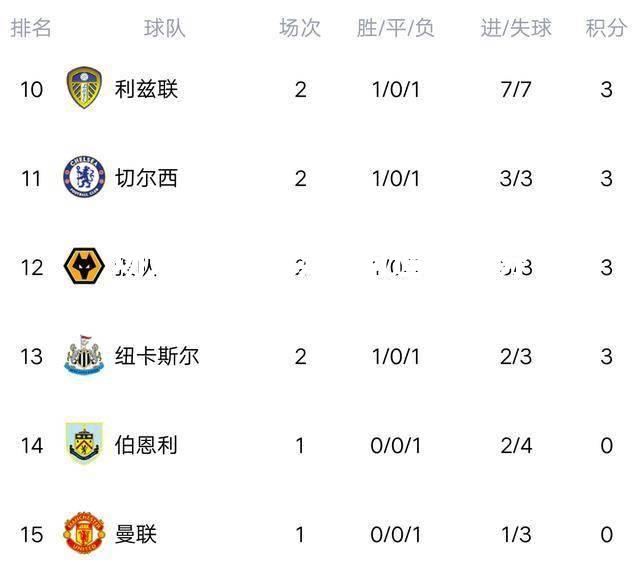
Task: Open team page for 利兹联
Action: [146, 89]
